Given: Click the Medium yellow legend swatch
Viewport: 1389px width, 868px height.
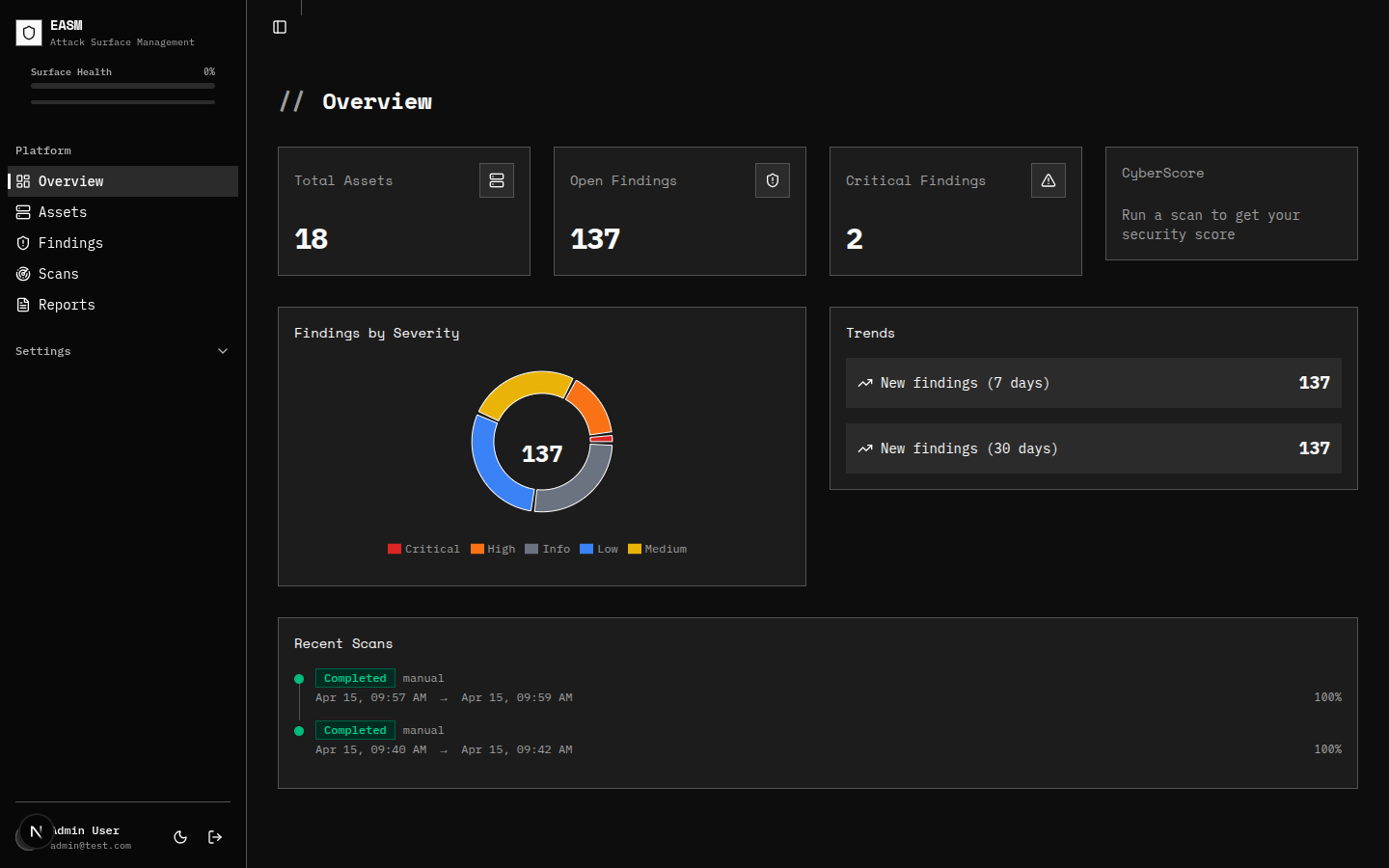Looking at the screenshot, I should (x=634, y=549).
